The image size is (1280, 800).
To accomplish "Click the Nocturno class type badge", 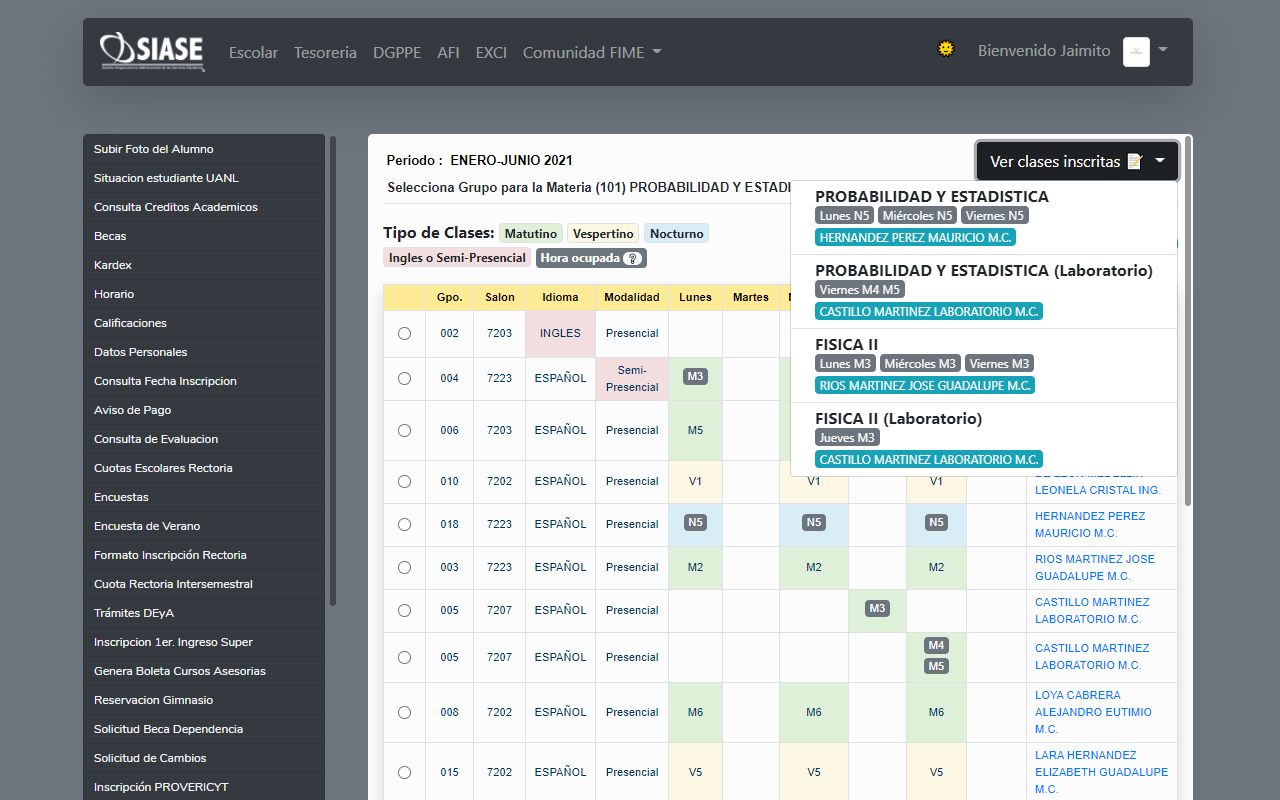I will (676, 233).
